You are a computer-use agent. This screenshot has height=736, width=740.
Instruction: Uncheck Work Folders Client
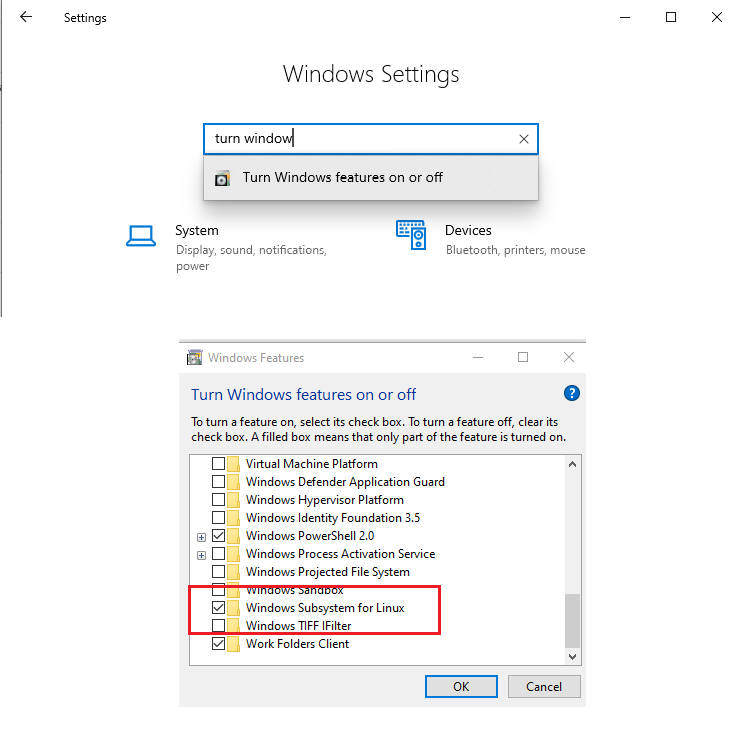click(218, 644)
